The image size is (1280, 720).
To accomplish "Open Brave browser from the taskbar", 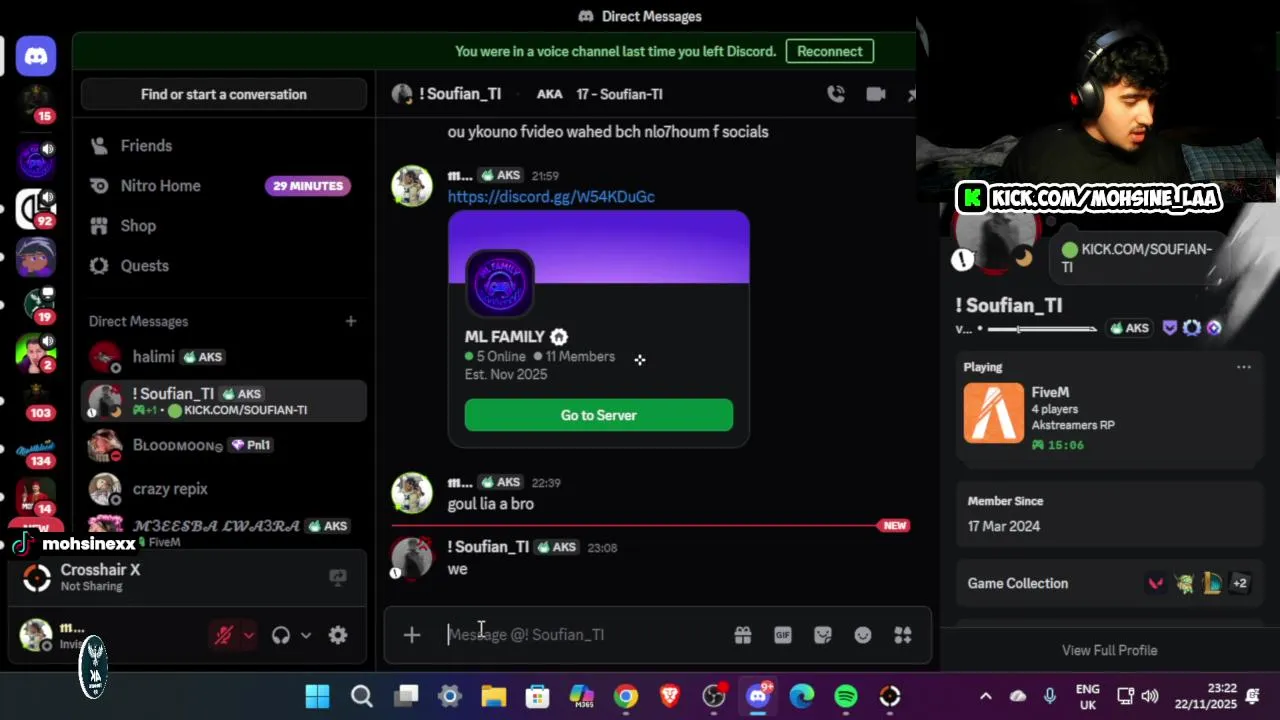I will coord(670,696).
